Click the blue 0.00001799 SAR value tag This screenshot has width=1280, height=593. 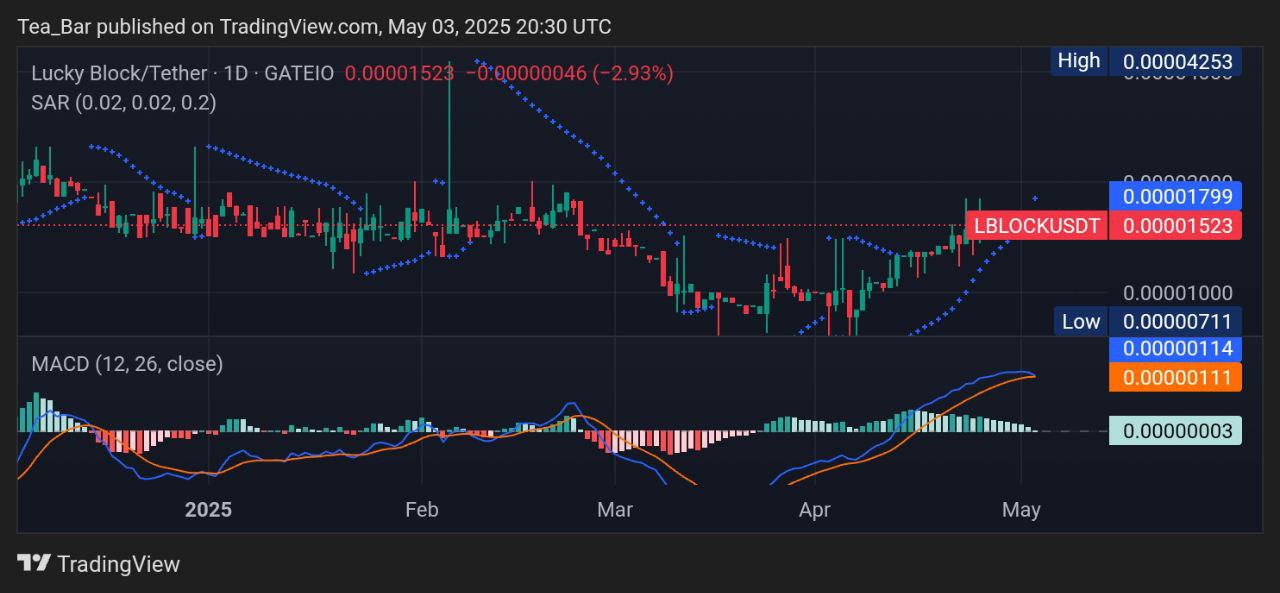click(1177, 196)
